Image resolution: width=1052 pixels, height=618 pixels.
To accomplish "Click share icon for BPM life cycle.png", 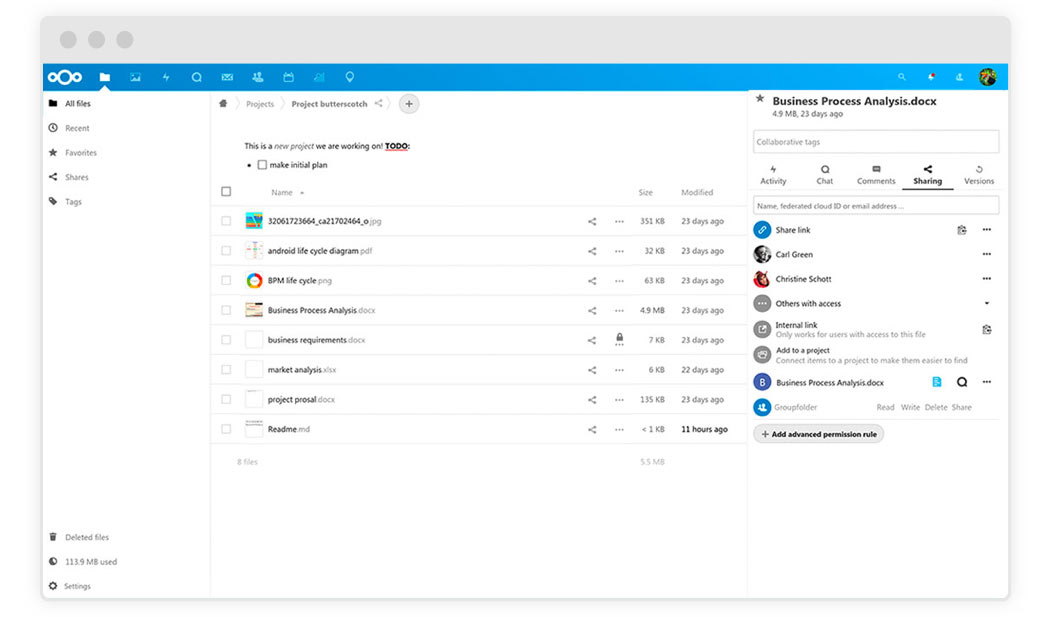I will tap(592, 281).
